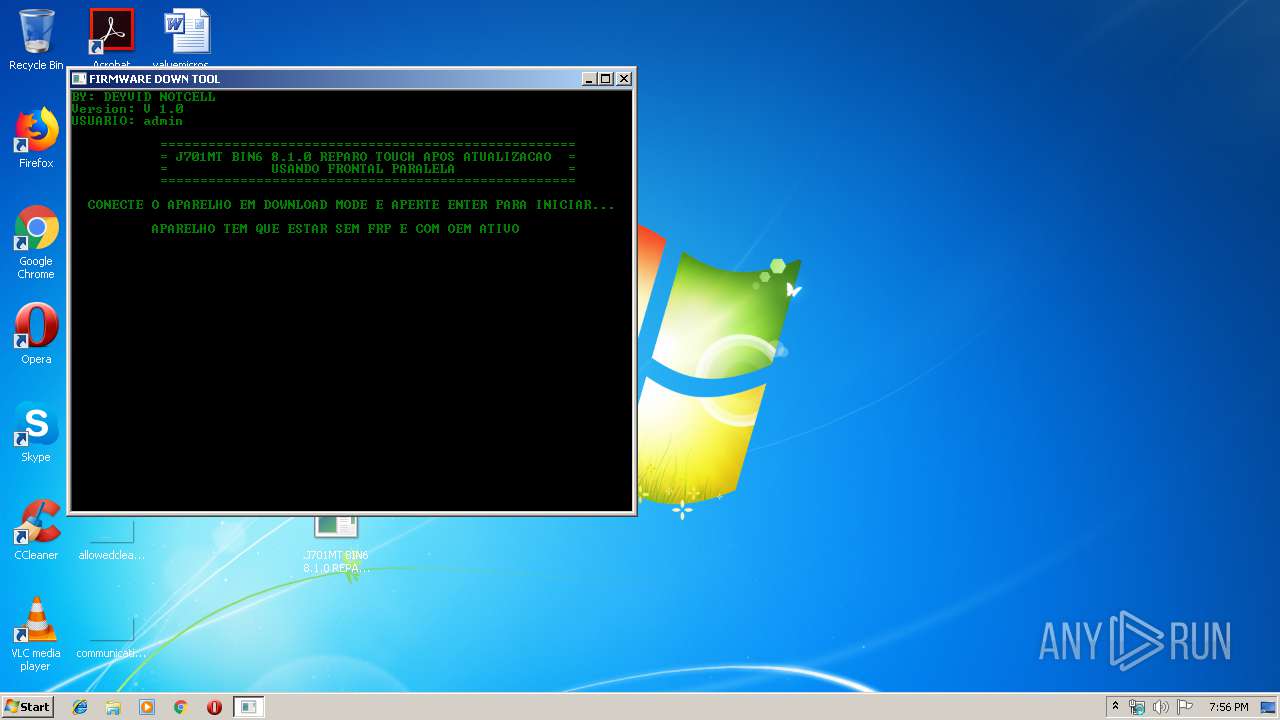The image size is (1280, 720).
Task: Click the volume speaker tray icon
Action: coord(1161,707)
